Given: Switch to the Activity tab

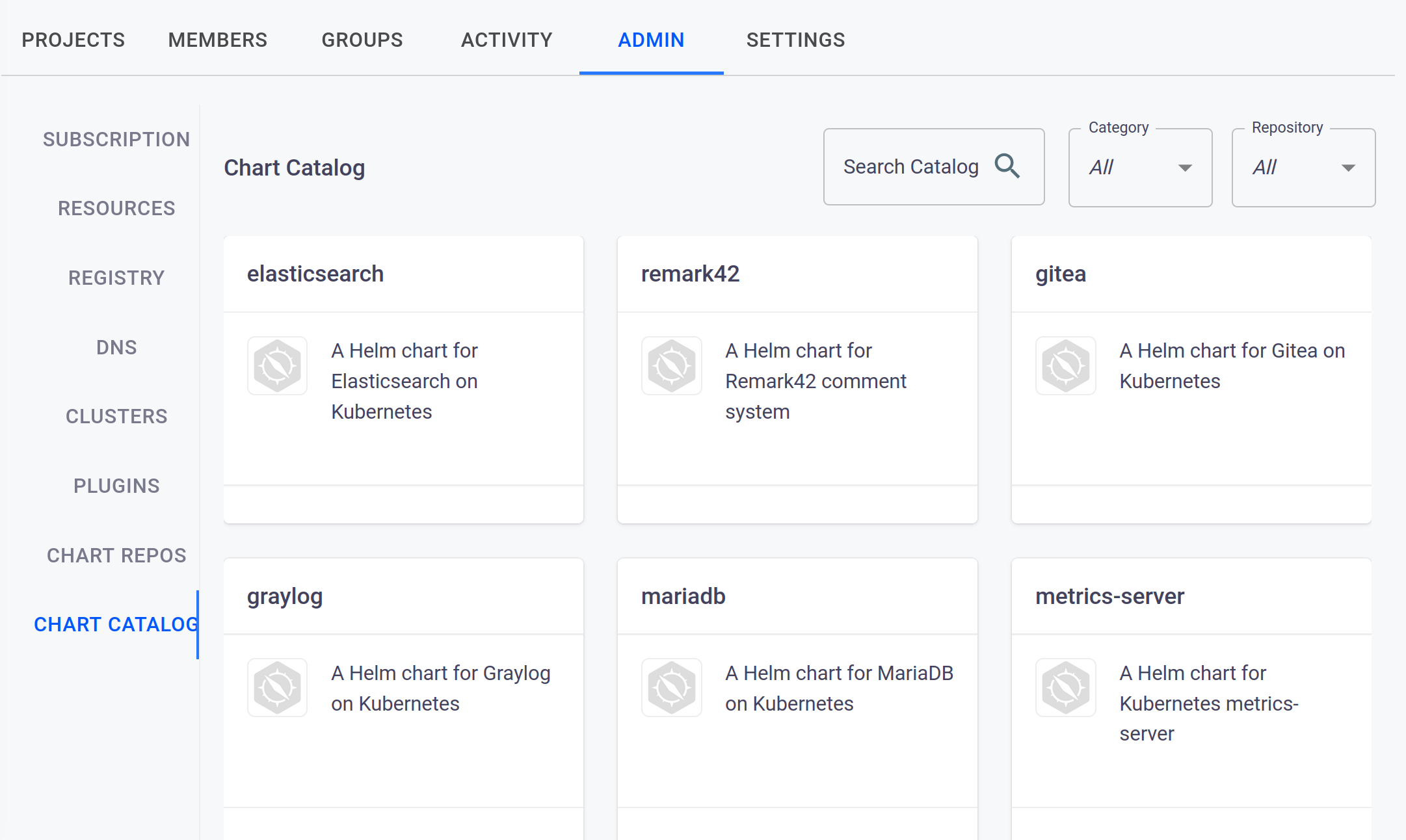Looking at the screenshot, I should coord(507,40).
